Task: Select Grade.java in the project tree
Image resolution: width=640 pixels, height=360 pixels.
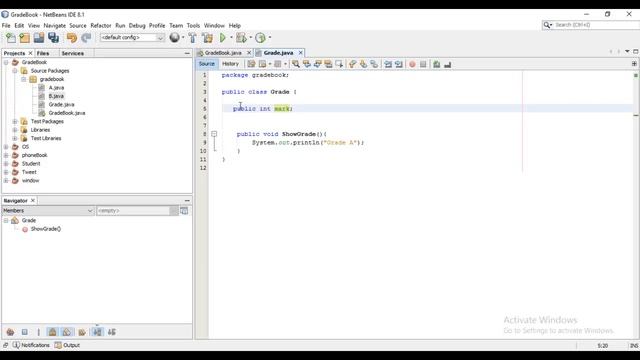Action: 61,105
